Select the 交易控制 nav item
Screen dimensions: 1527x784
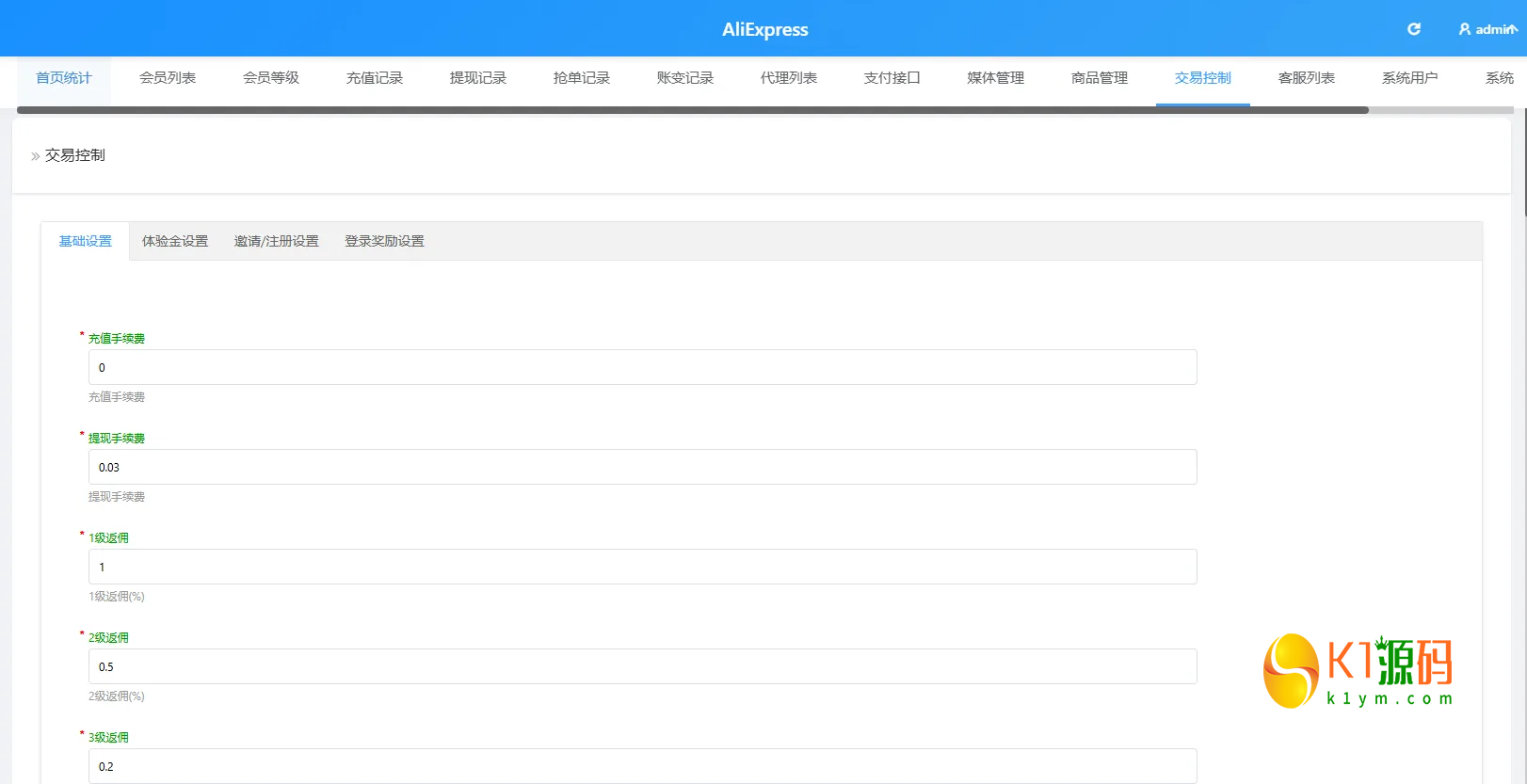tap(1203, 78)
